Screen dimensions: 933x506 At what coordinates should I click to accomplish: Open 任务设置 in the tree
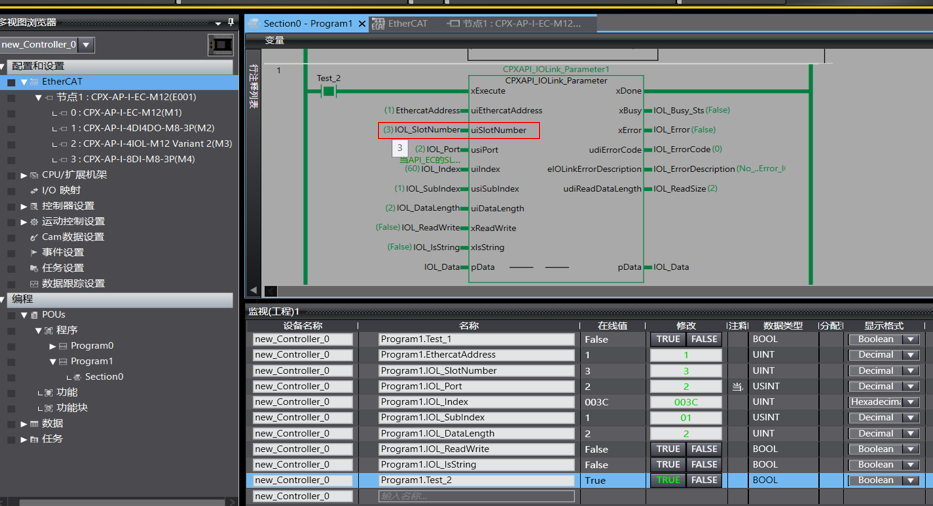(62, 268)
